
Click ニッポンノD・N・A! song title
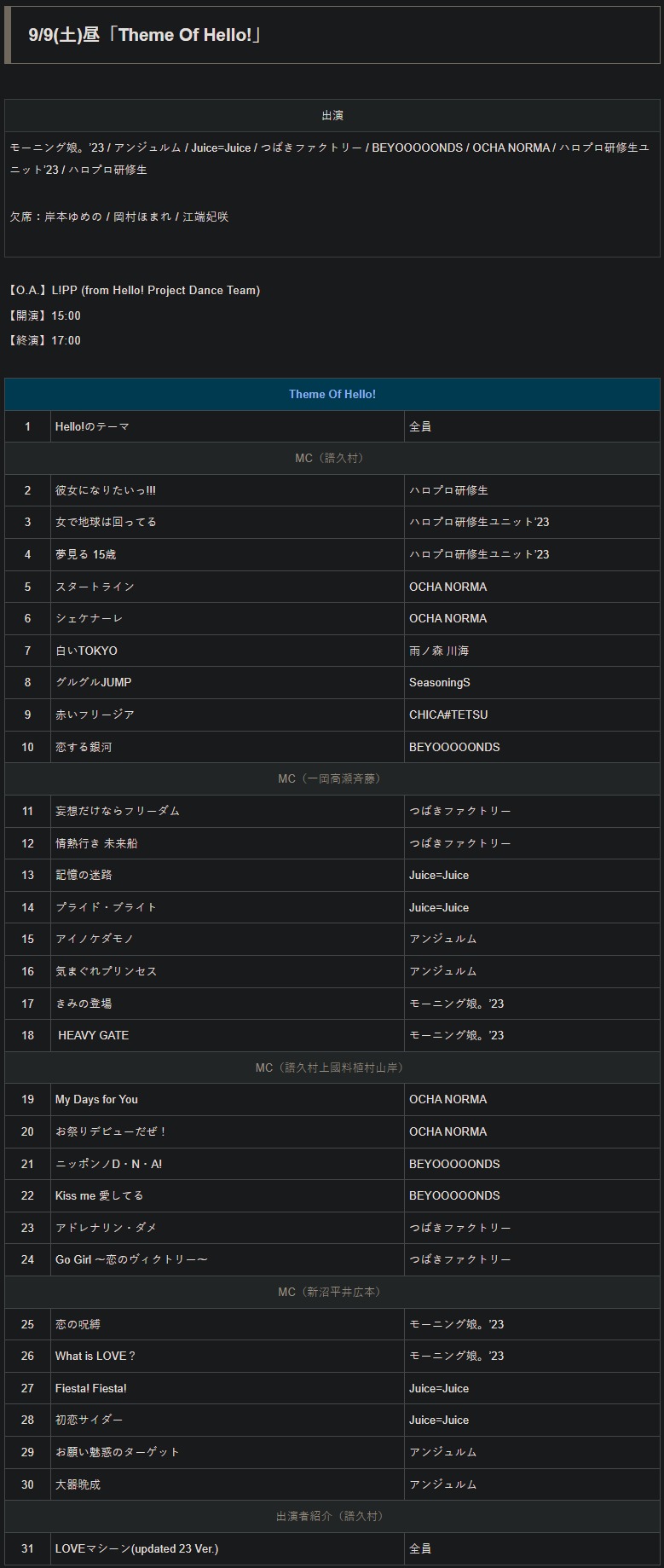click(109, 1164)
